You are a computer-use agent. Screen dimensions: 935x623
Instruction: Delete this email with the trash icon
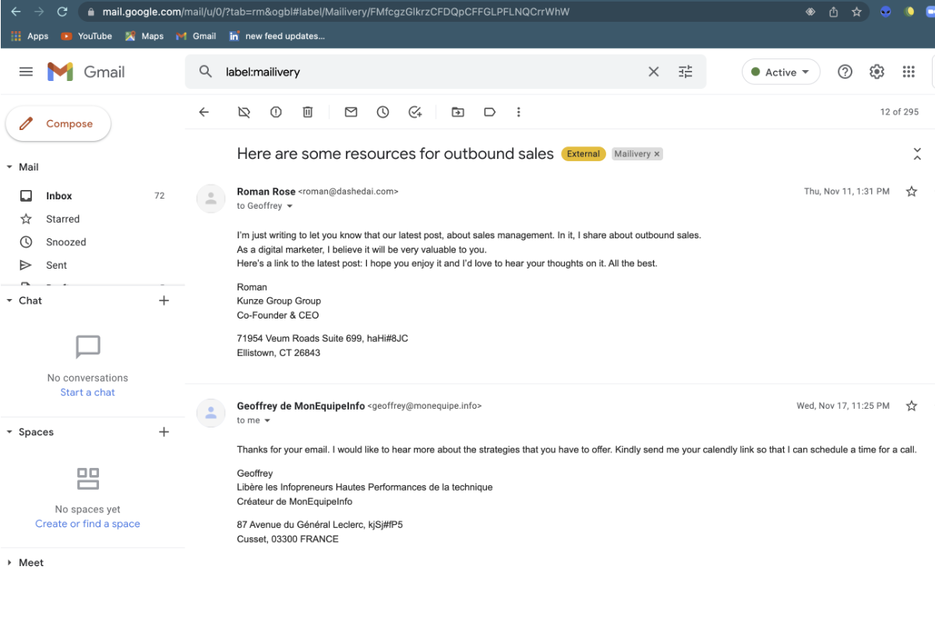307,112
